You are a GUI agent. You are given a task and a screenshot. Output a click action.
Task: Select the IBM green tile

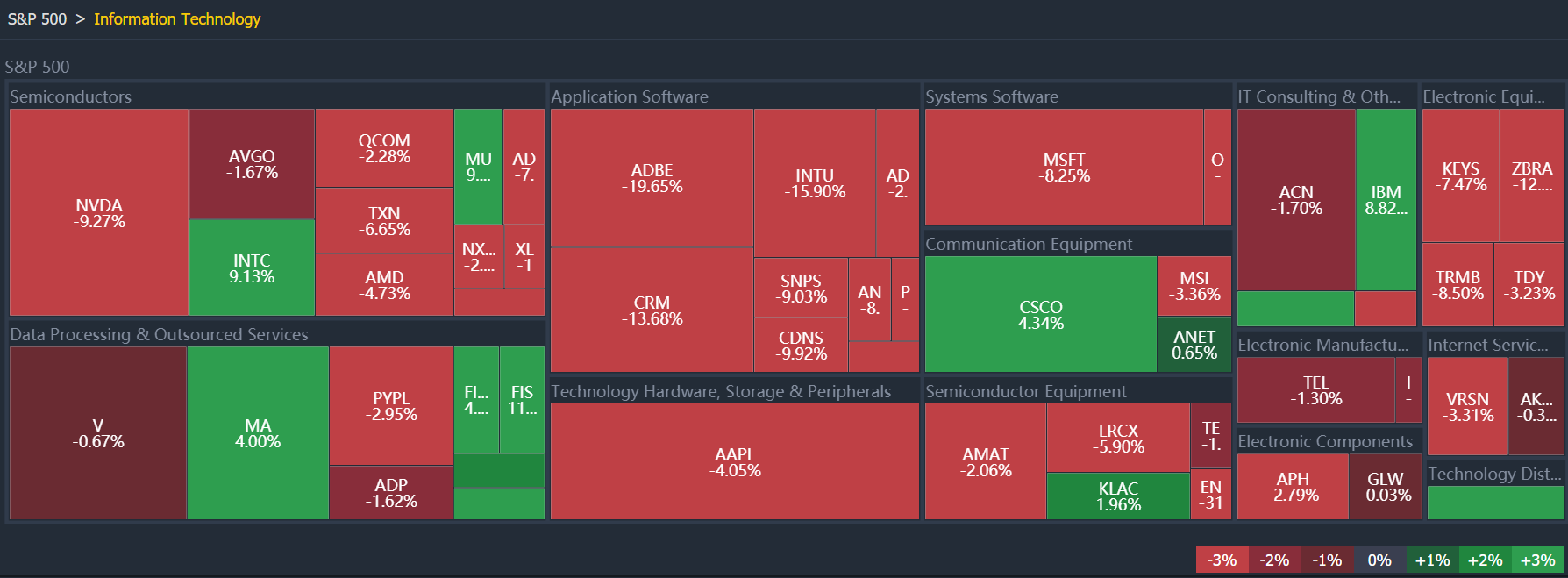[1386, 199]
